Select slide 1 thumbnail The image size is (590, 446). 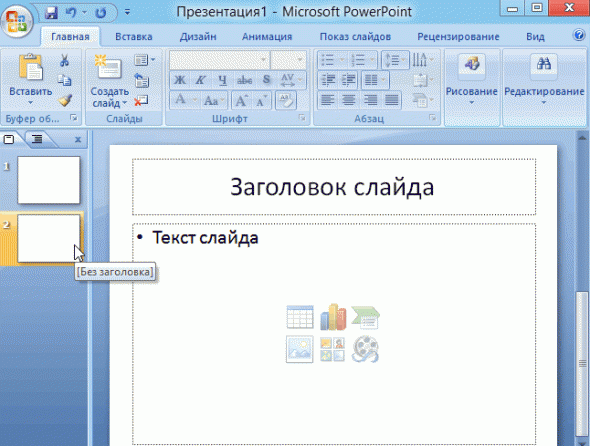point(49,180)
